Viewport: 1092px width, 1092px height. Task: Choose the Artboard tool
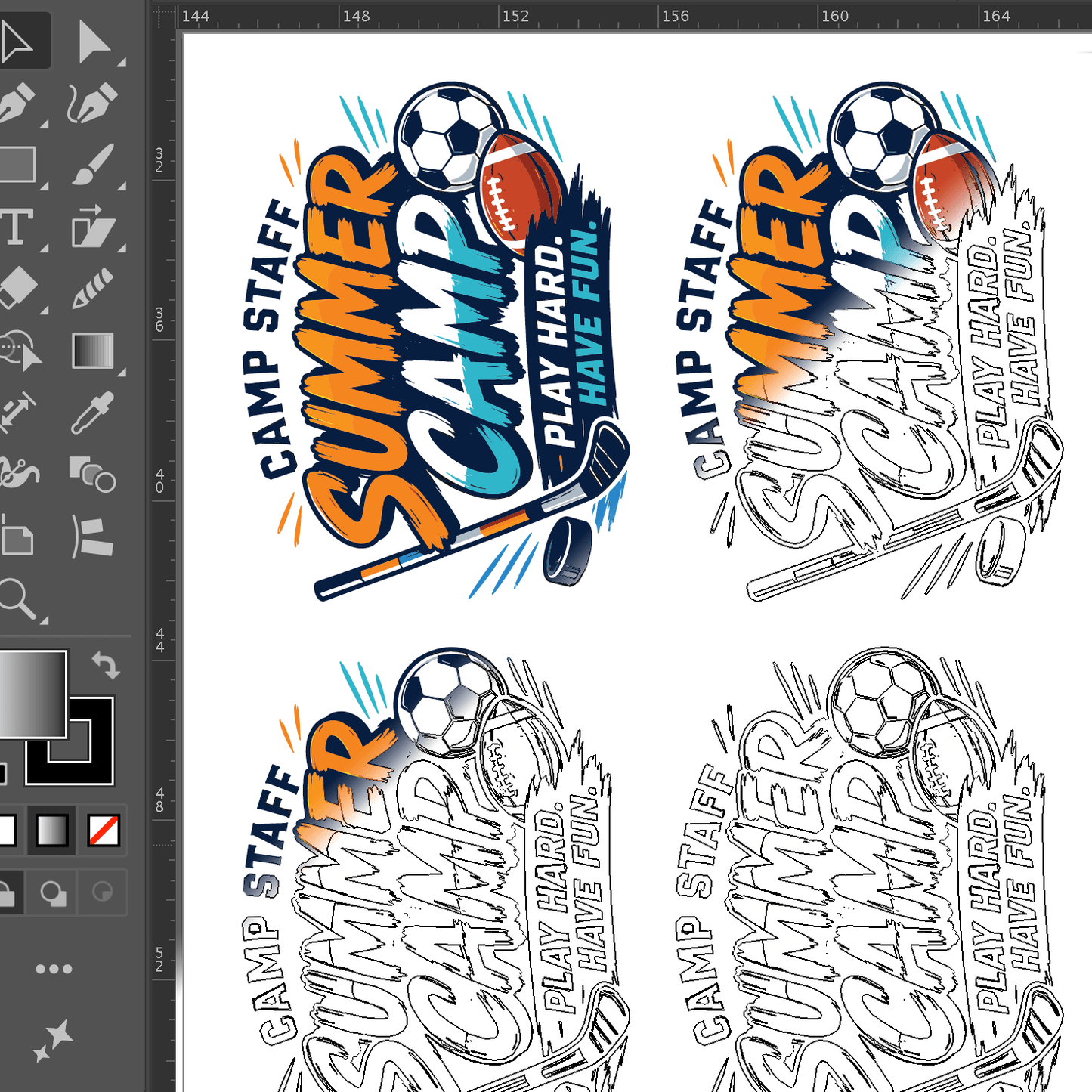click(x=17, y=536)
